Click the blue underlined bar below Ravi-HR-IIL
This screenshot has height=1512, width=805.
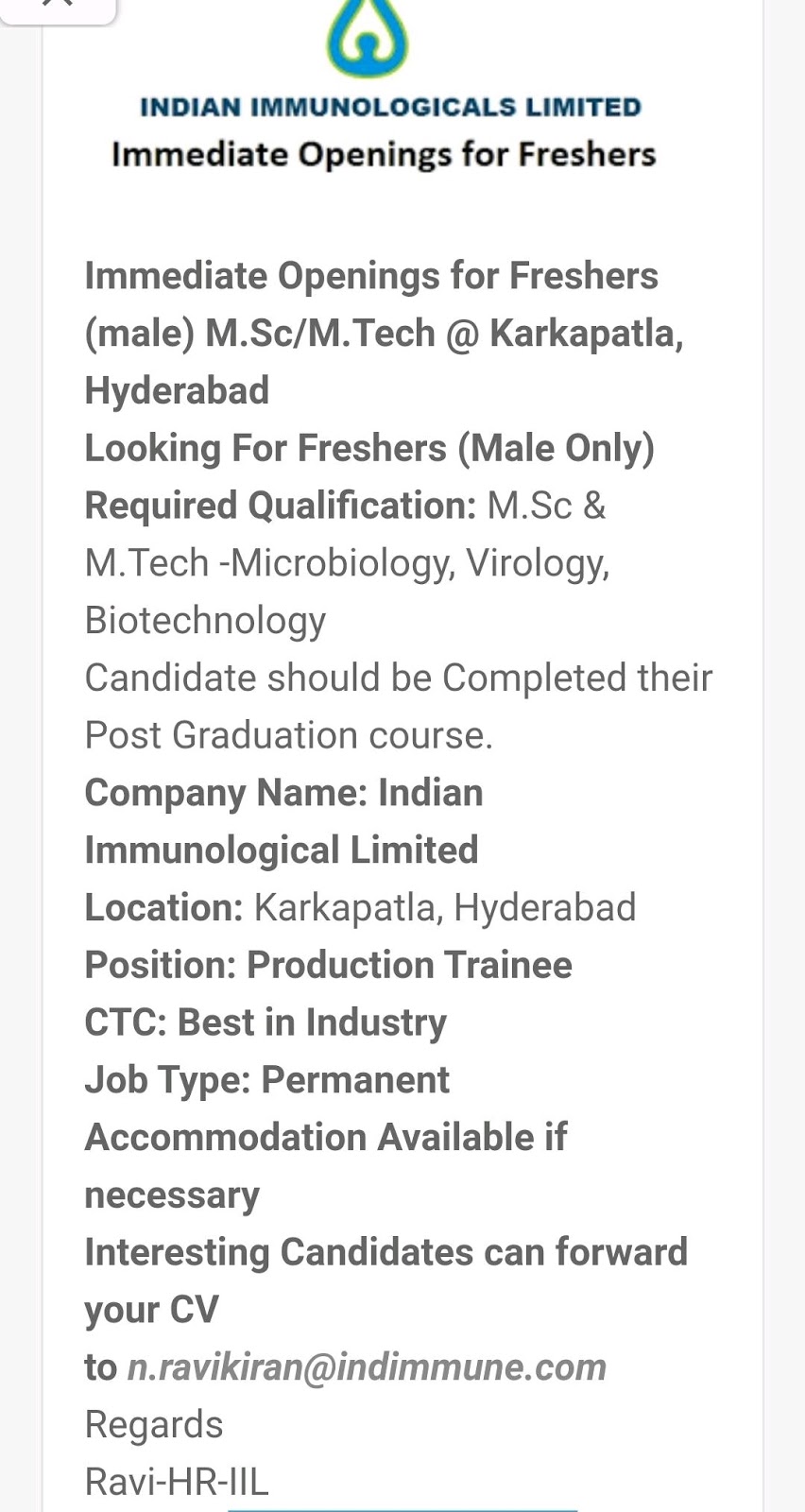(x=402, y=1509)
